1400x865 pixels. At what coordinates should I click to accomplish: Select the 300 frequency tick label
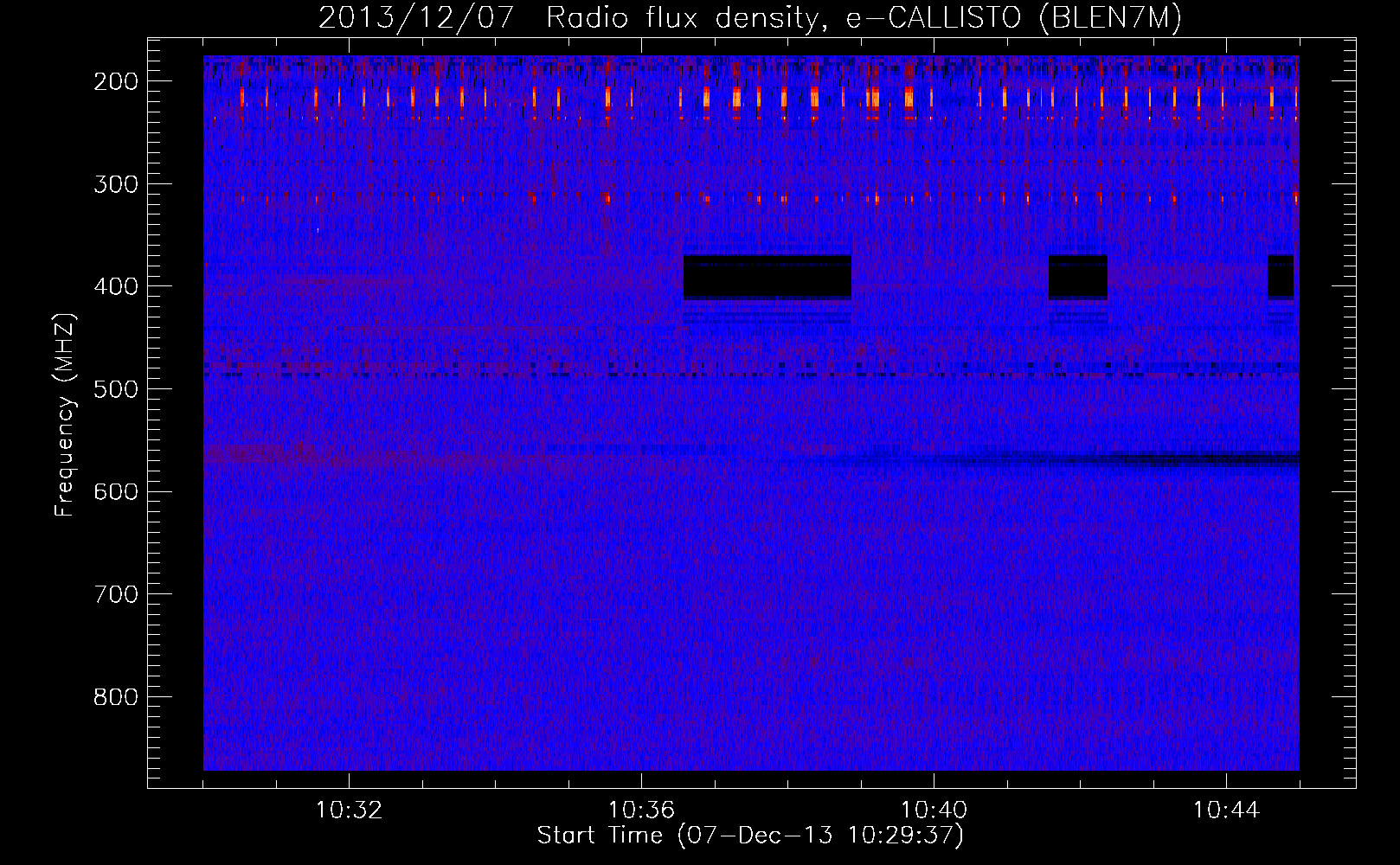pyautogui.click(x=116, y=184)
